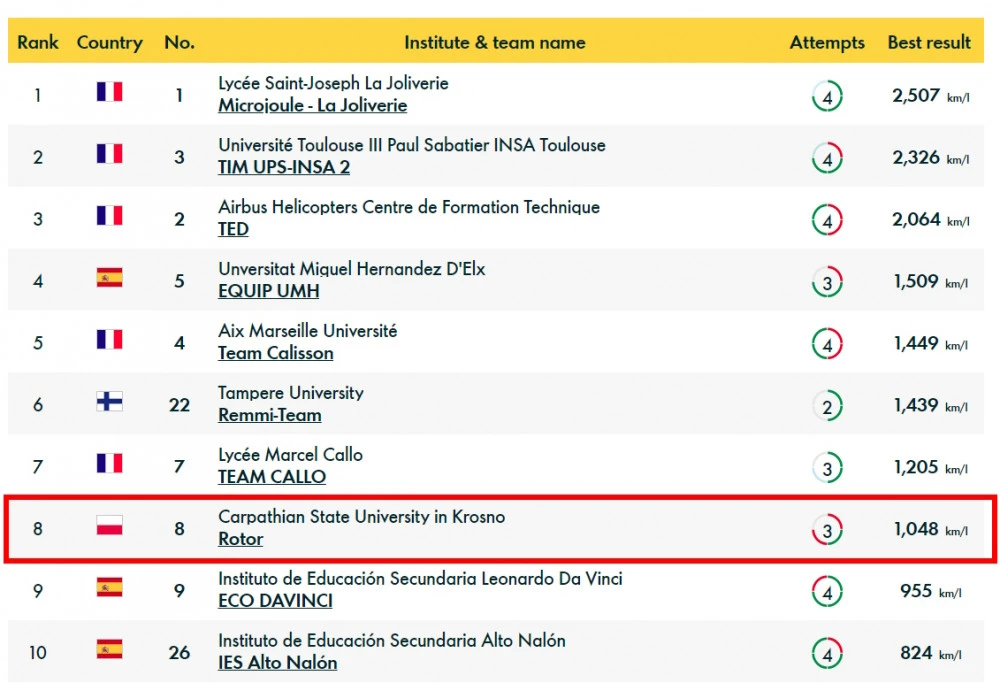This screenshot has width=1000, height=683.
Task: Sort by the Rank column header
Action: (38, 42)
